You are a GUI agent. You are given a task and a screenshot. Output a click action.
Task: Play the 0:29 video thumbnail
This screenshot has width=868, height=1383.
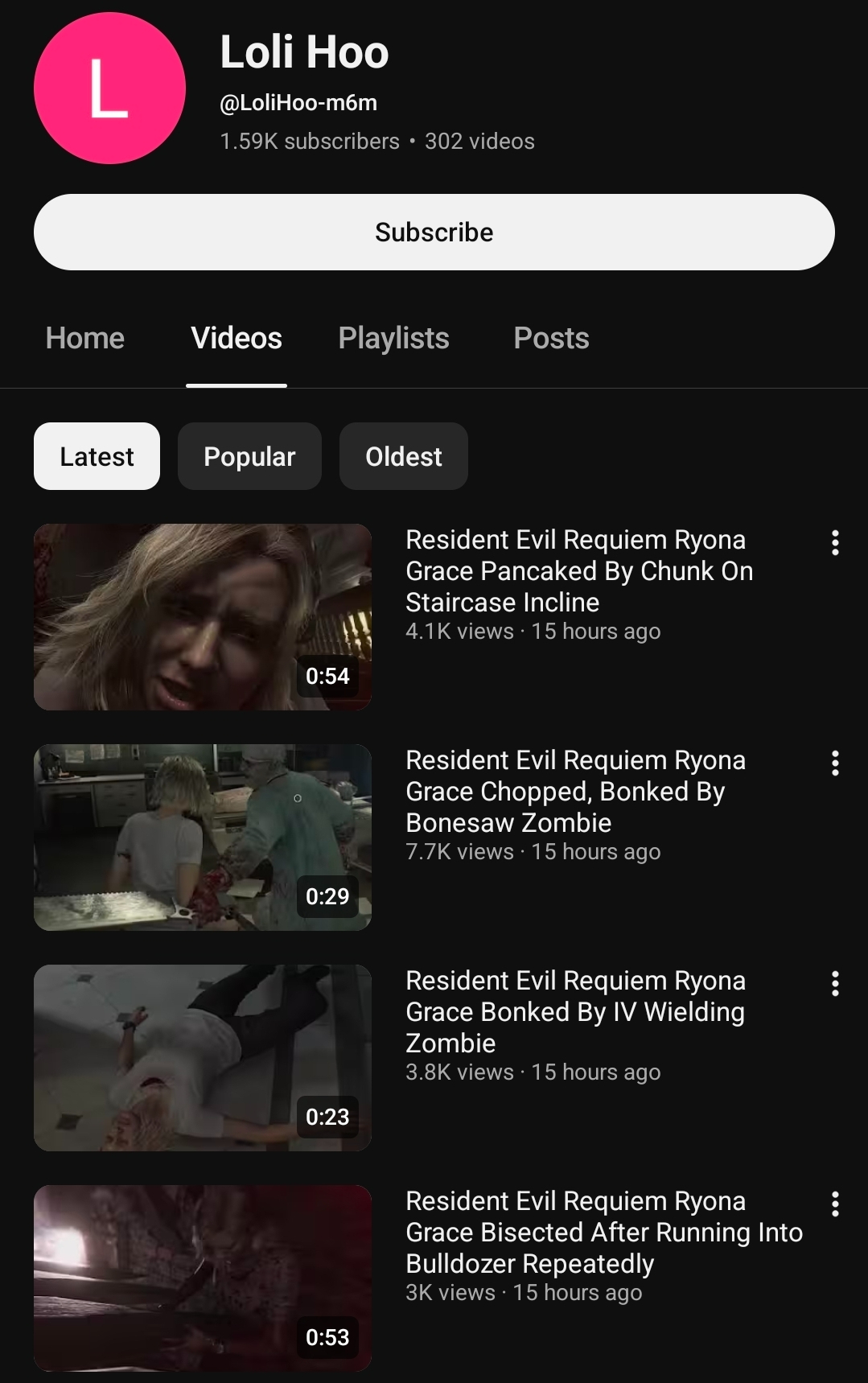[x=203, y=838]
